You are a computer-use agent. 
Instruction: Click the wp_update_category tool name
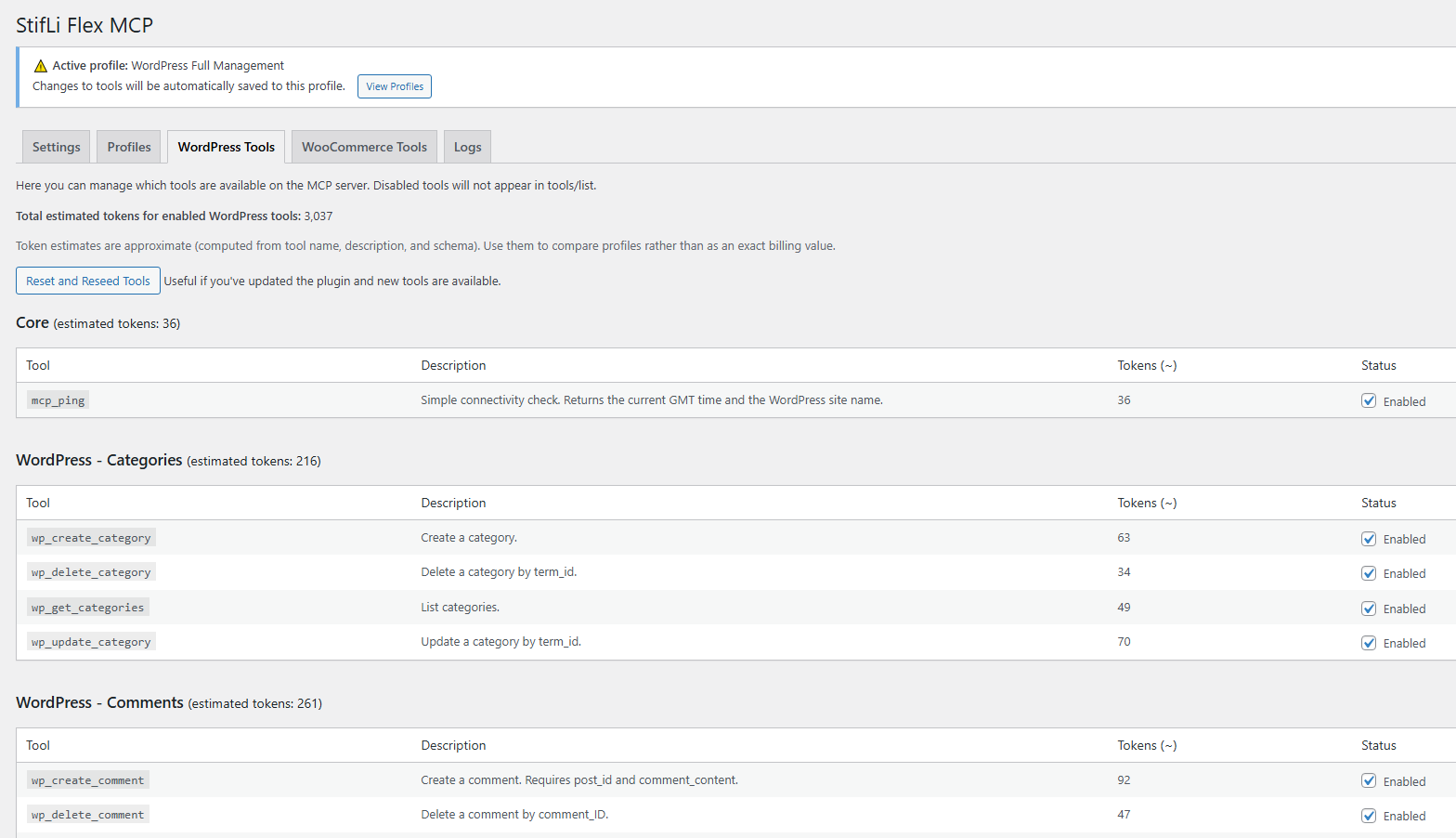pos(91,642)
